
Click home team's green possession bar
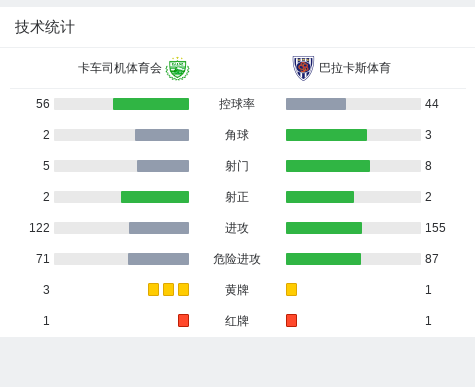(151, 104)
